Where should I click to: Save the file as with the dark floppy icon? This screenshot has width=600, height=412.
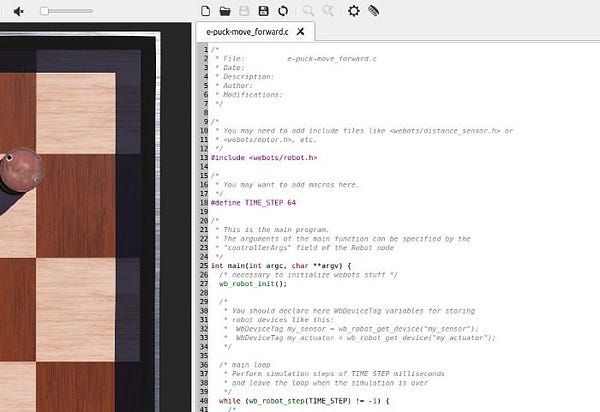click(263, 11)
